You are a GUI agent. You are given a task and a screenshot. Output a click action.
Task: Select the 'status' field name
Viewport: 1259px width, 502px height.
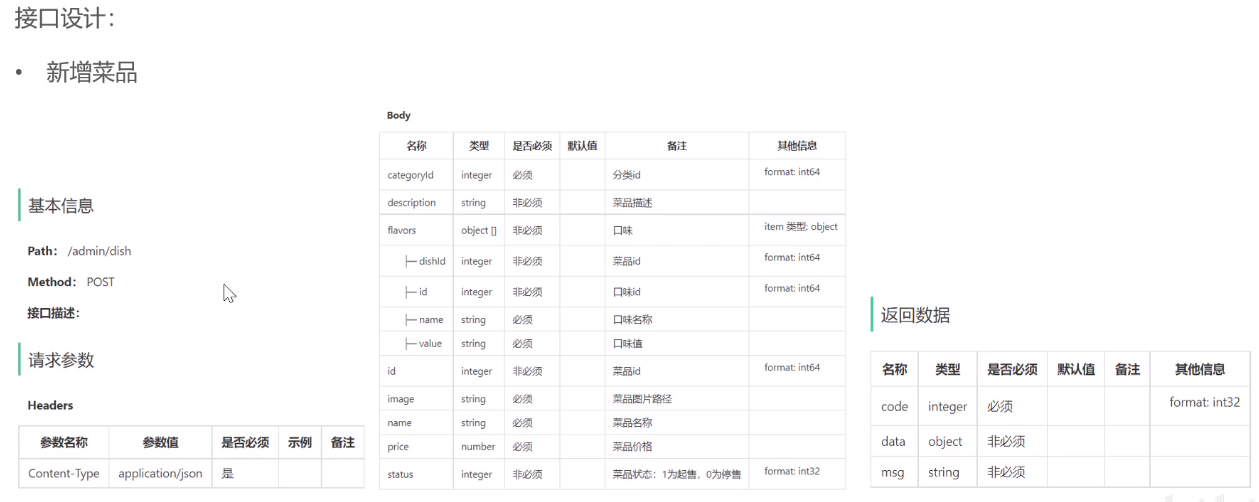point(400,474)
